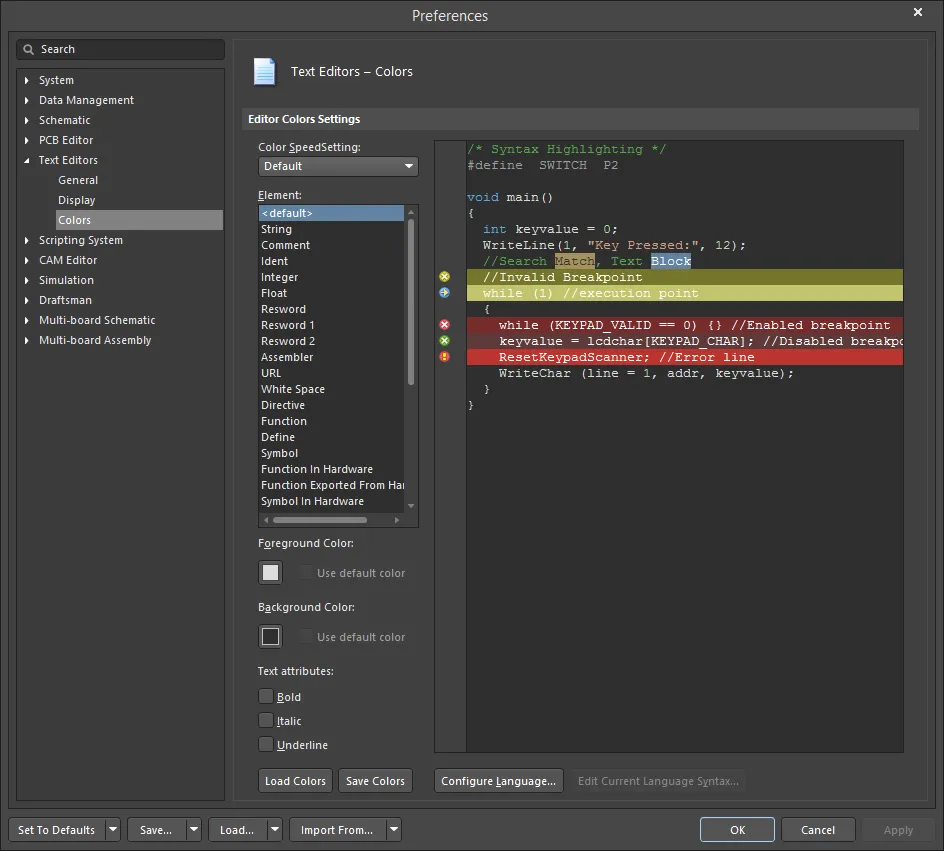Select General under Text Editors
The image size is (944, 851).
(78, 180)
